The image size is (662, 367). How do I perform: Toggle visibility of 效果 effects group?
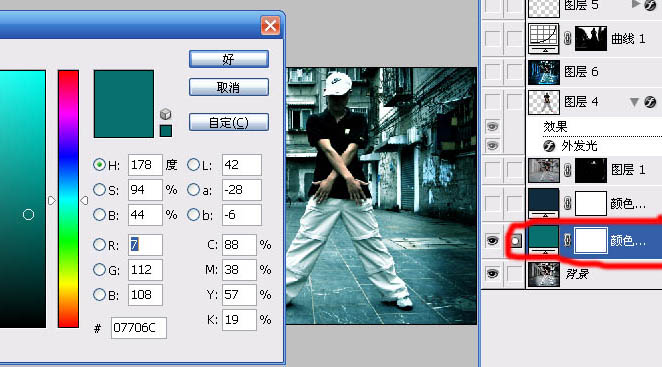coord(492,126)
